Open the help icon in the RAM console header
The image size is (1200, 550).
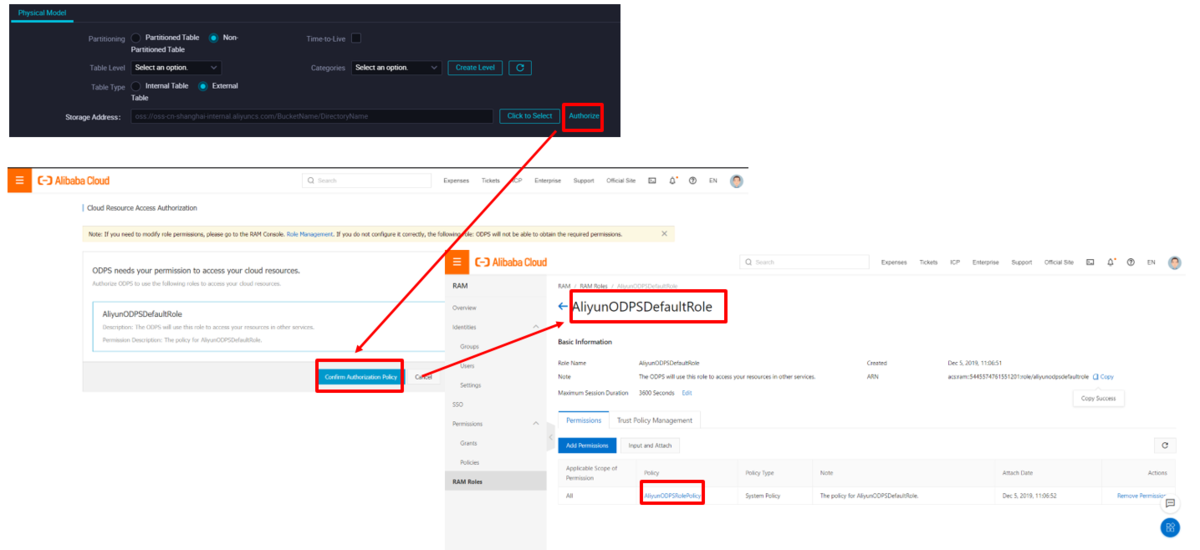1130,262
